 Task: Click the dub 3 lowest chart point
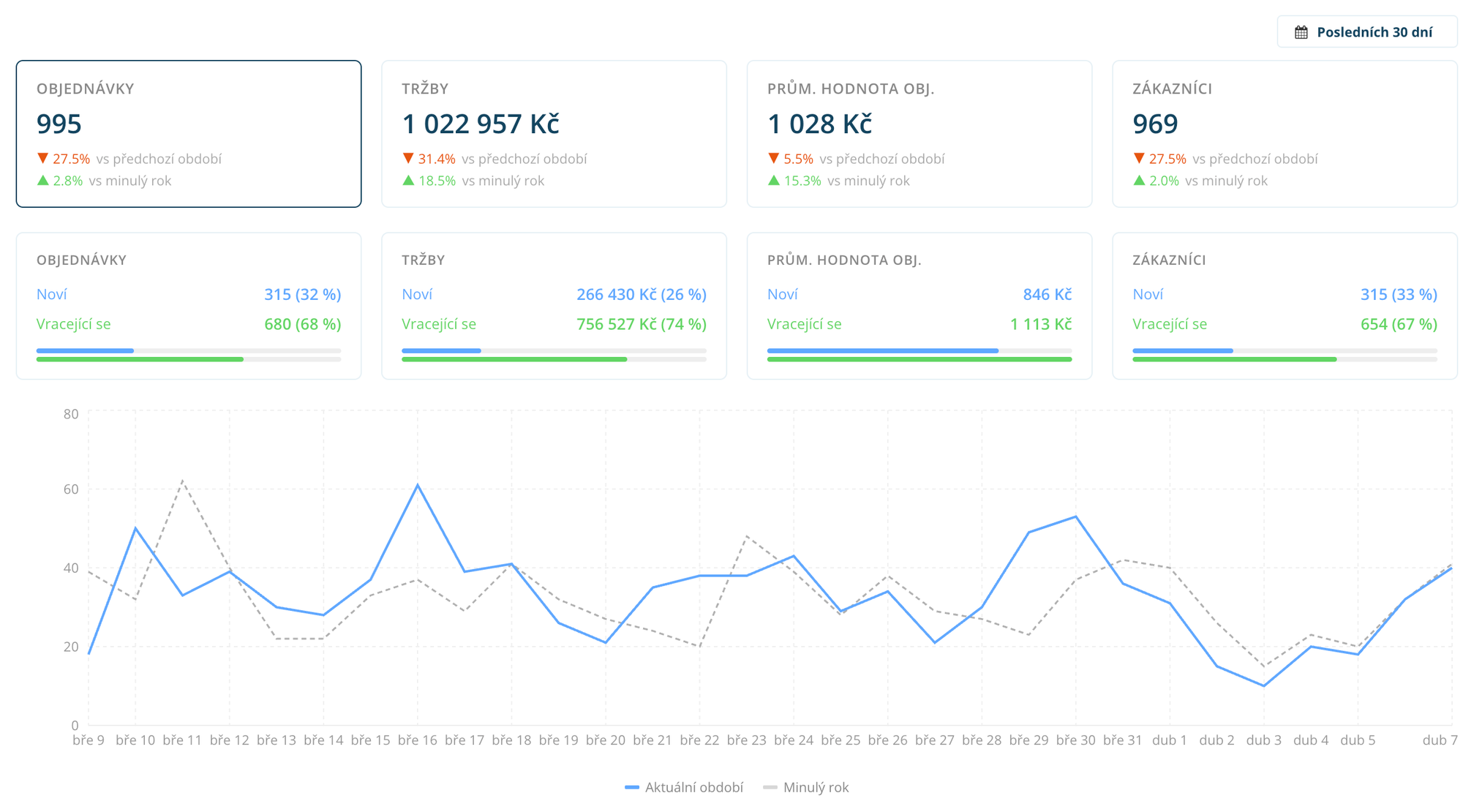pyautogui.click(x=1263, y=685)
